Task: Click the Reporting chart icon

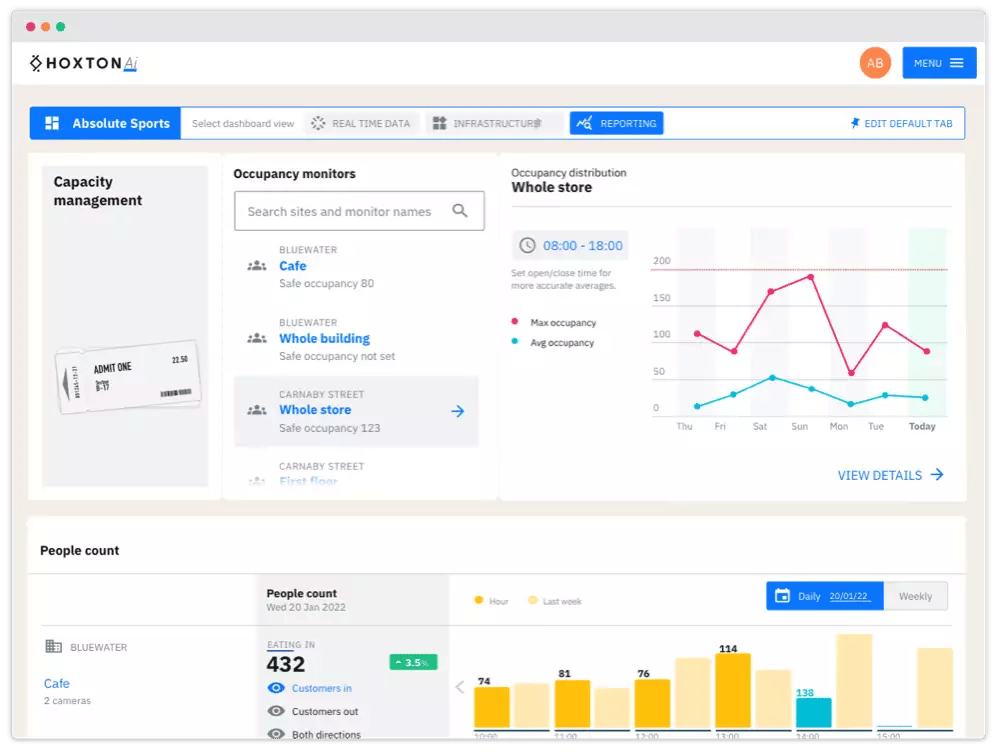Action: pos(584,123)
